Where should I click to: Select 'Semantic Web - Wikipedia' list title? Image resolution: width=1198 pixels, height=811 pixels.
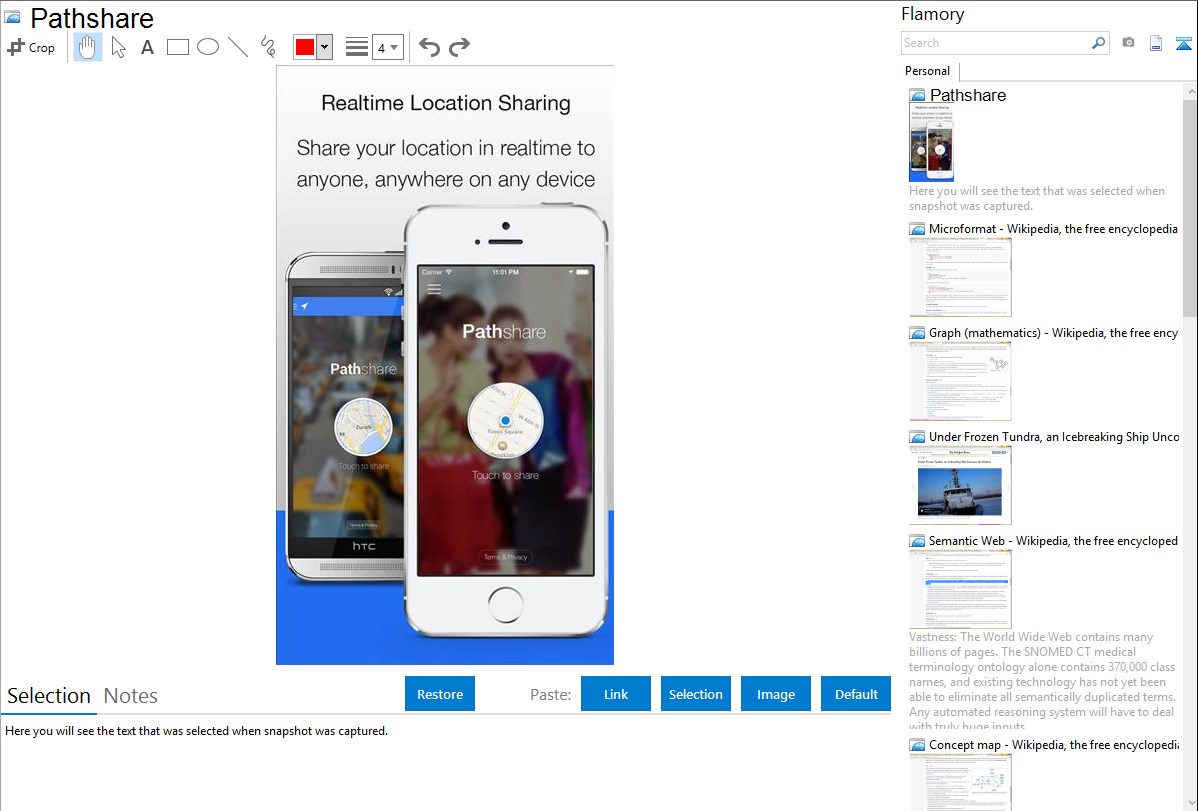(x=1054, y=541)
